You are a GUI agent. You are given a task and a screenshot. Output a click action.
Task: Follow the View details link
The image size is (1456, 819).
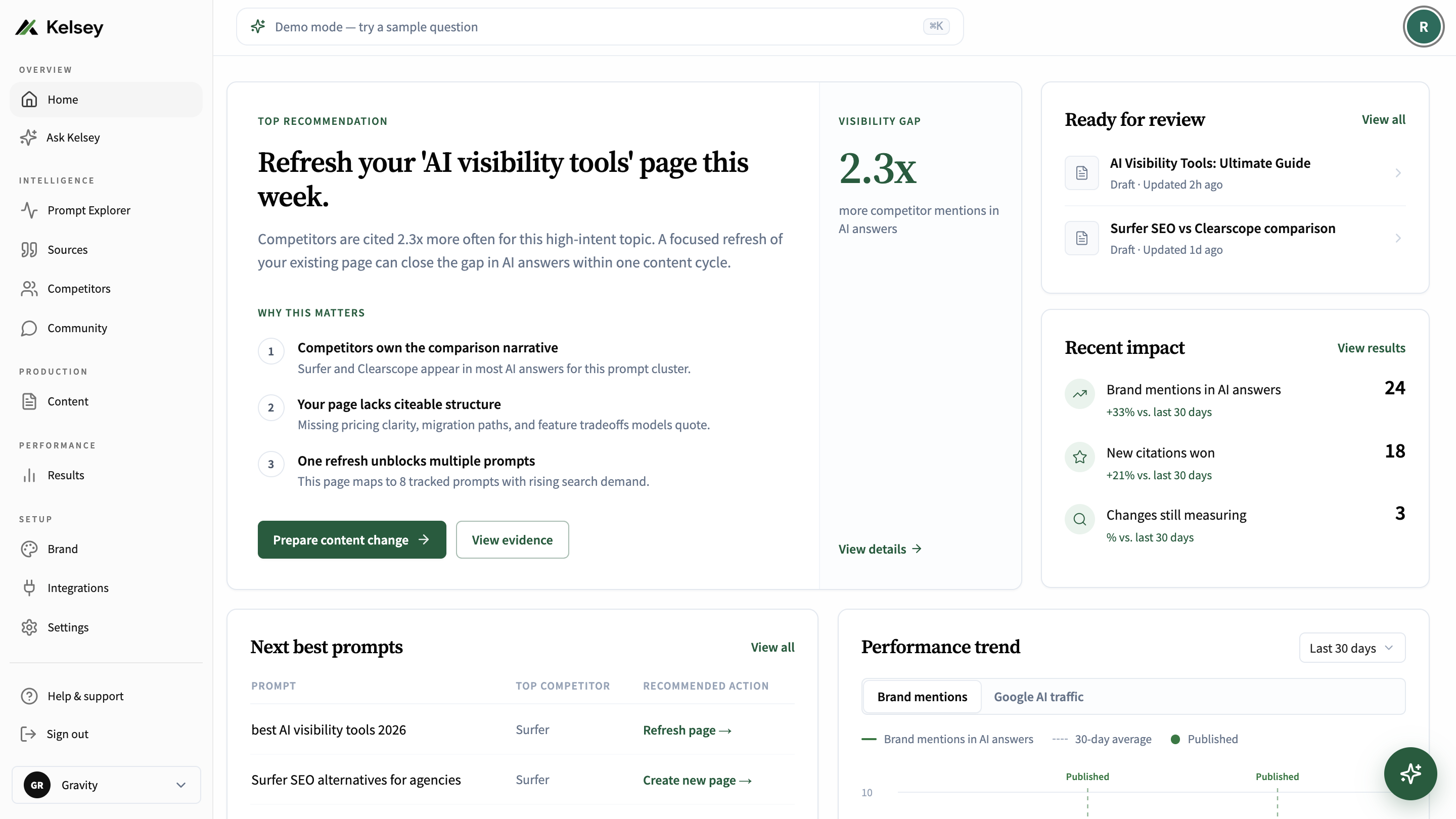tap(880, 549)
